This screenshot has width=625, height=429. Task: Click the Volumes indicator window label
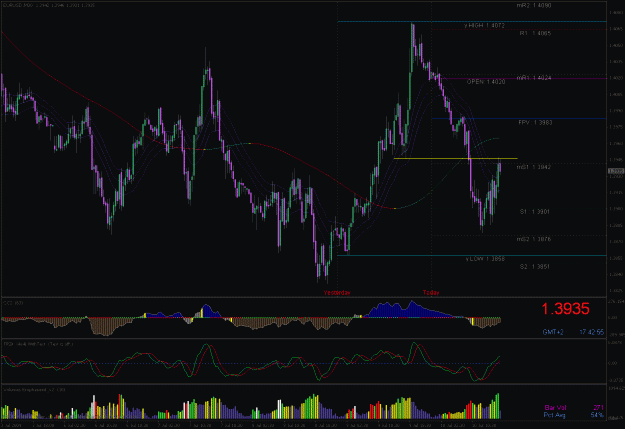click(x=34, y=390)
